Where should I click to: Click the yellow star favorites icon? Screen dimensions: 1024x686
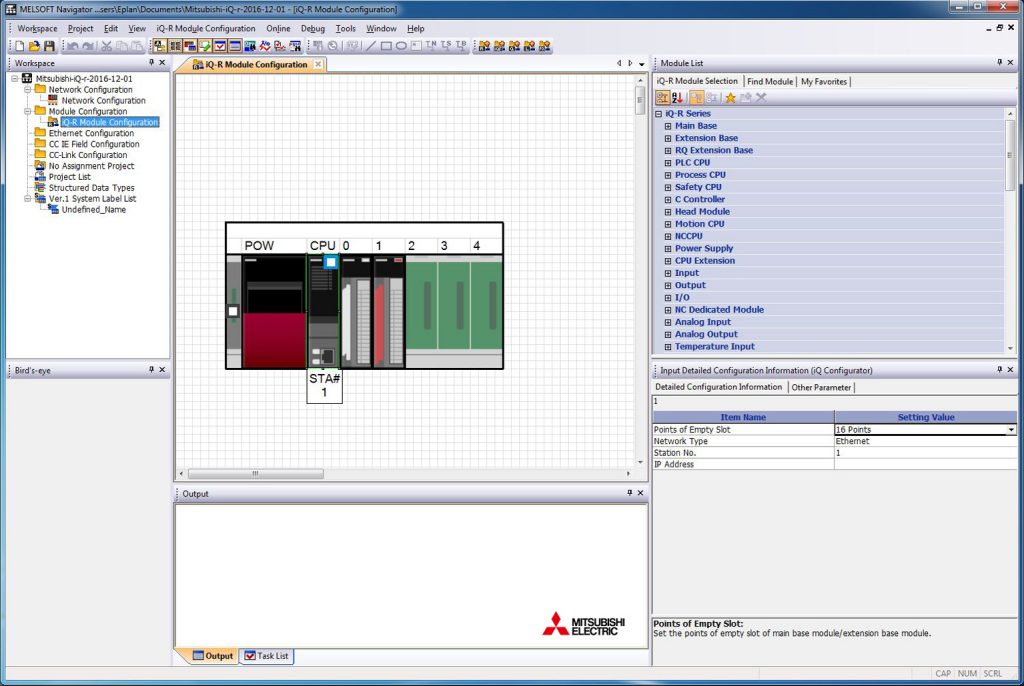click(x=730, y=97)
